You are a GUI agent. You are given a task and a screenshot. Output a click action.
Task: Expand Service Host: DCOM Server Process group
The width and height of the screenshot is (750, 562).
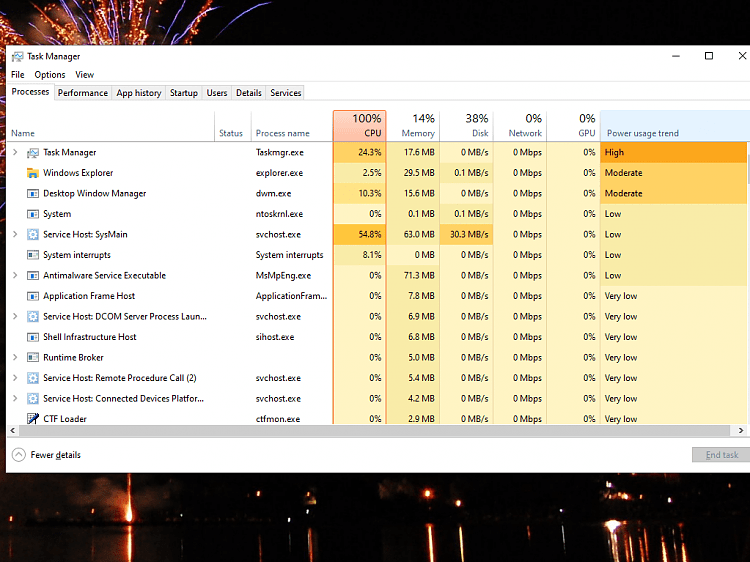(15, 316)
